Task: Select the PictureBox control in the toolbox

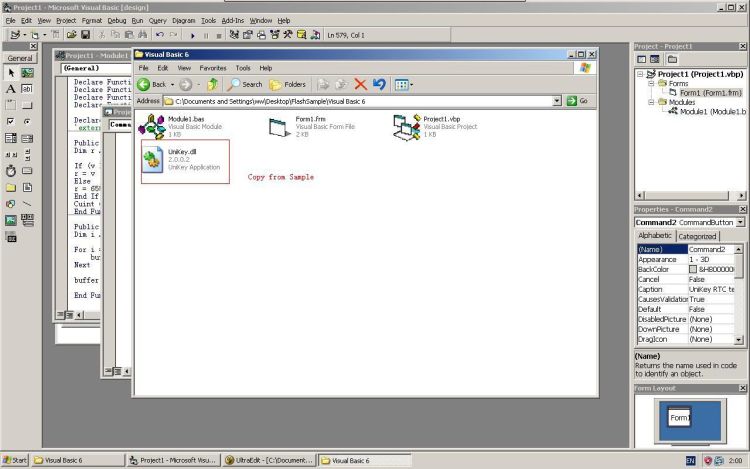Action: 27,73
